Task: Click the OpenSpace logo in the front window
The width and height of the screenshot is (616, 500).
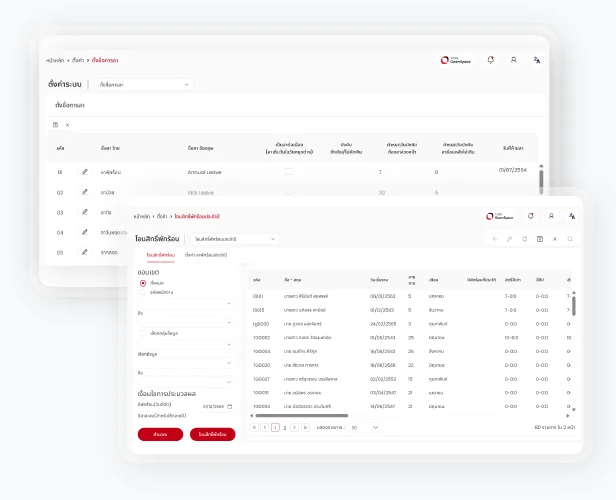Action: click(x=500, y=216)
